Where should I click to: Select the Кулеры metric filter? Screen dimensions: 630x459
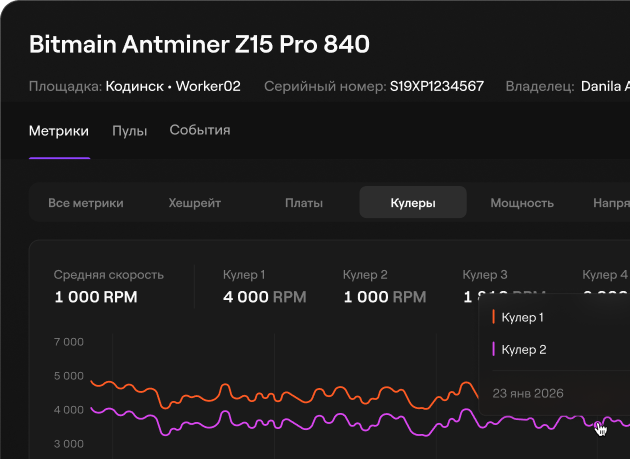(x=413, y=202)
